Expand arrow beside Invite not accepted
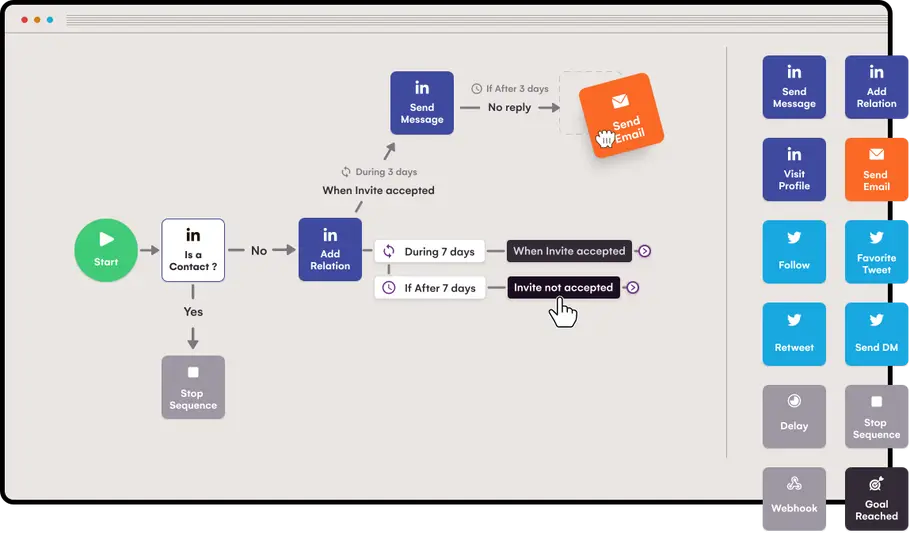Image resolution: width=910 pixels, height=533 pixels. point(633,287)
